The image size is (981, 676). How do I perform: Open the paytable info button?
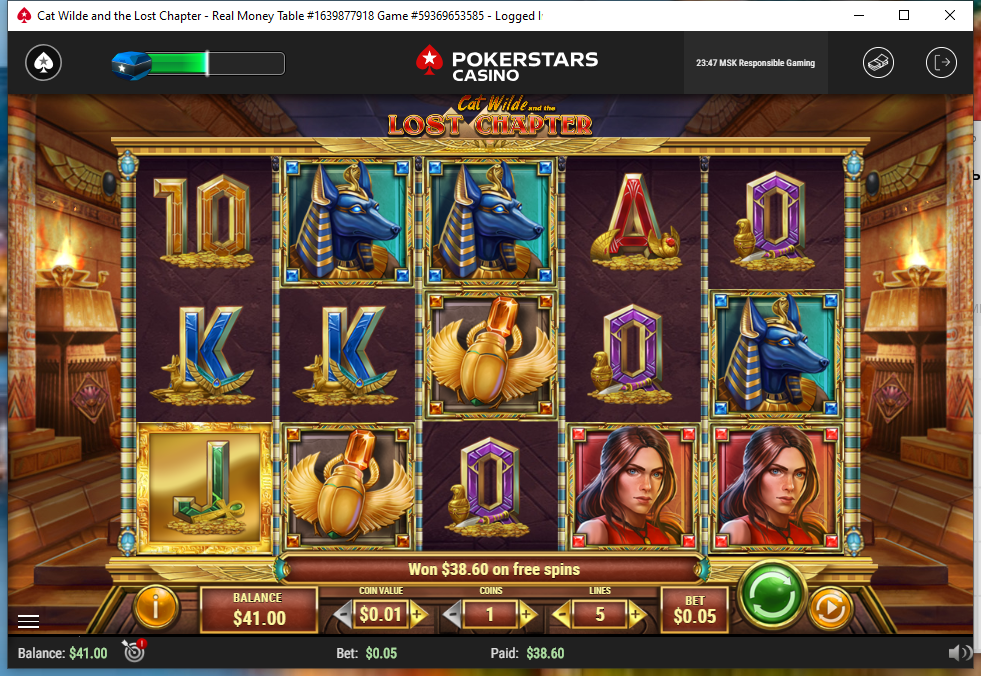[x=155, y=607]
